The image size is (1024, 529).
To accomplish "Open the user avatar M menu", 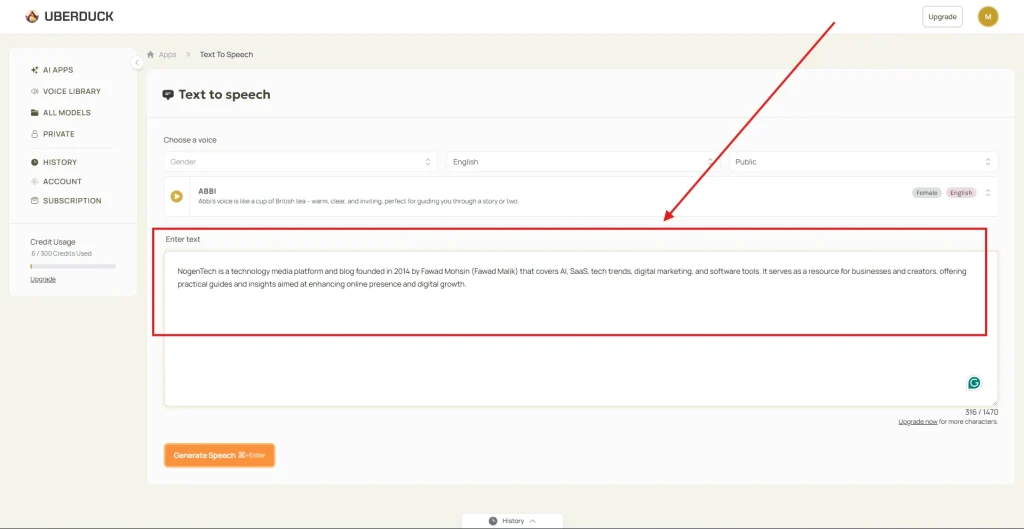I will [987, 16].
